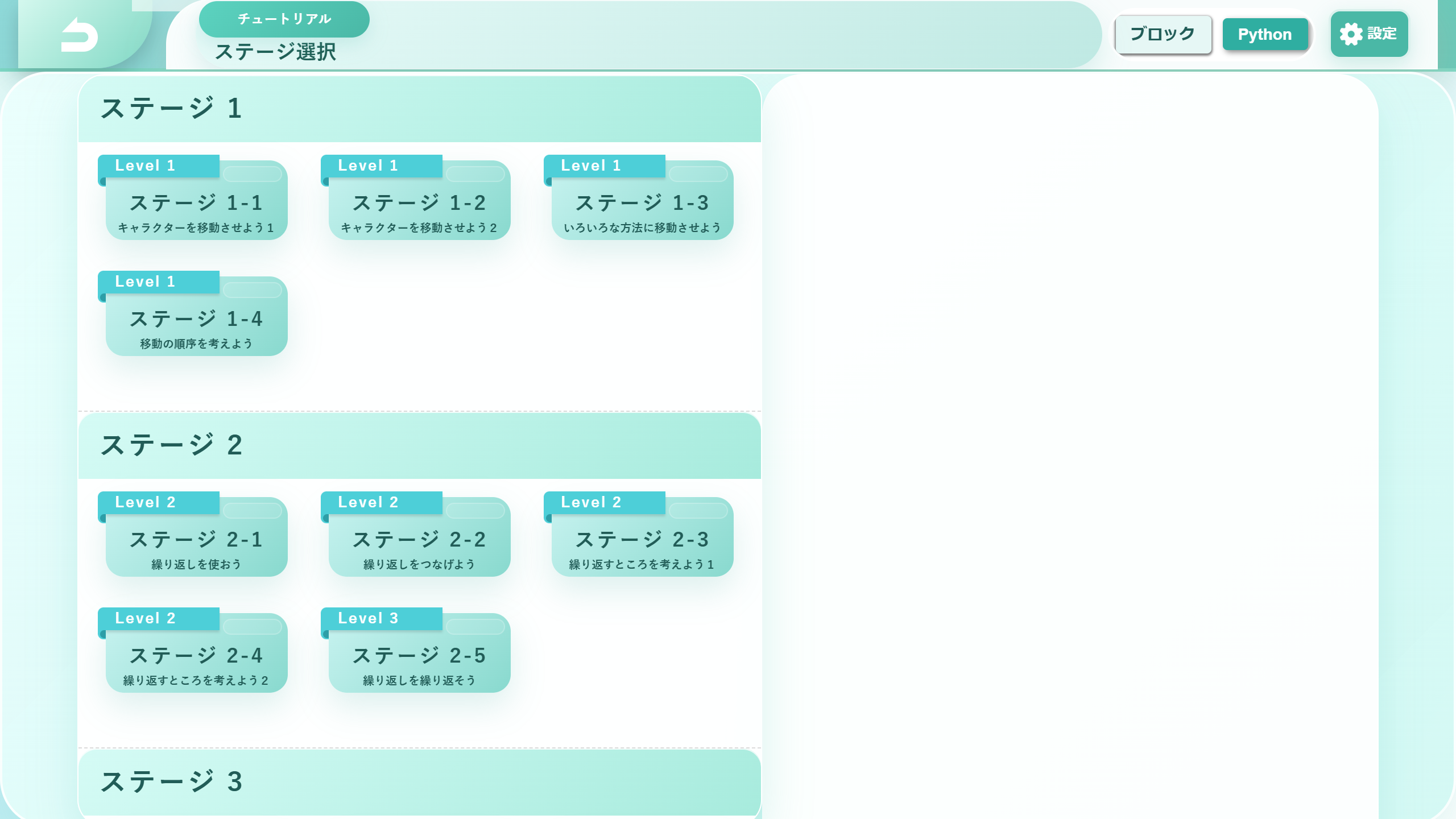Screen dimensions: 1456x819
Task: Click the text 移動の順序を考えよう
Action: pos(196,344)
